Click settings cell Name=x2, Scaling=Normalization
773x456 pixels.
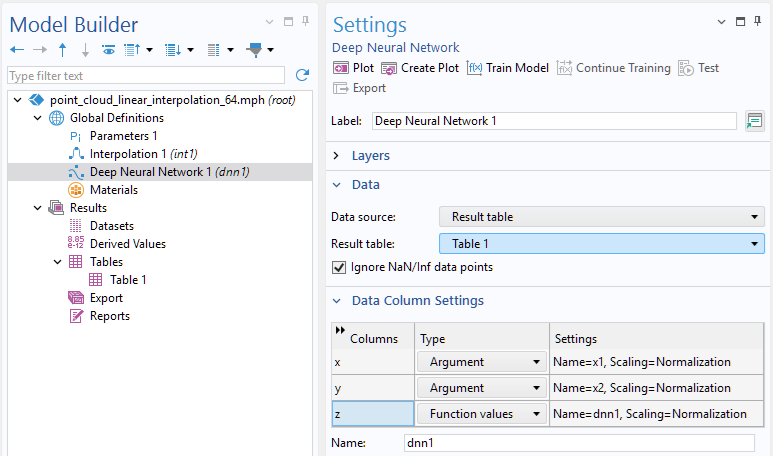656,388
